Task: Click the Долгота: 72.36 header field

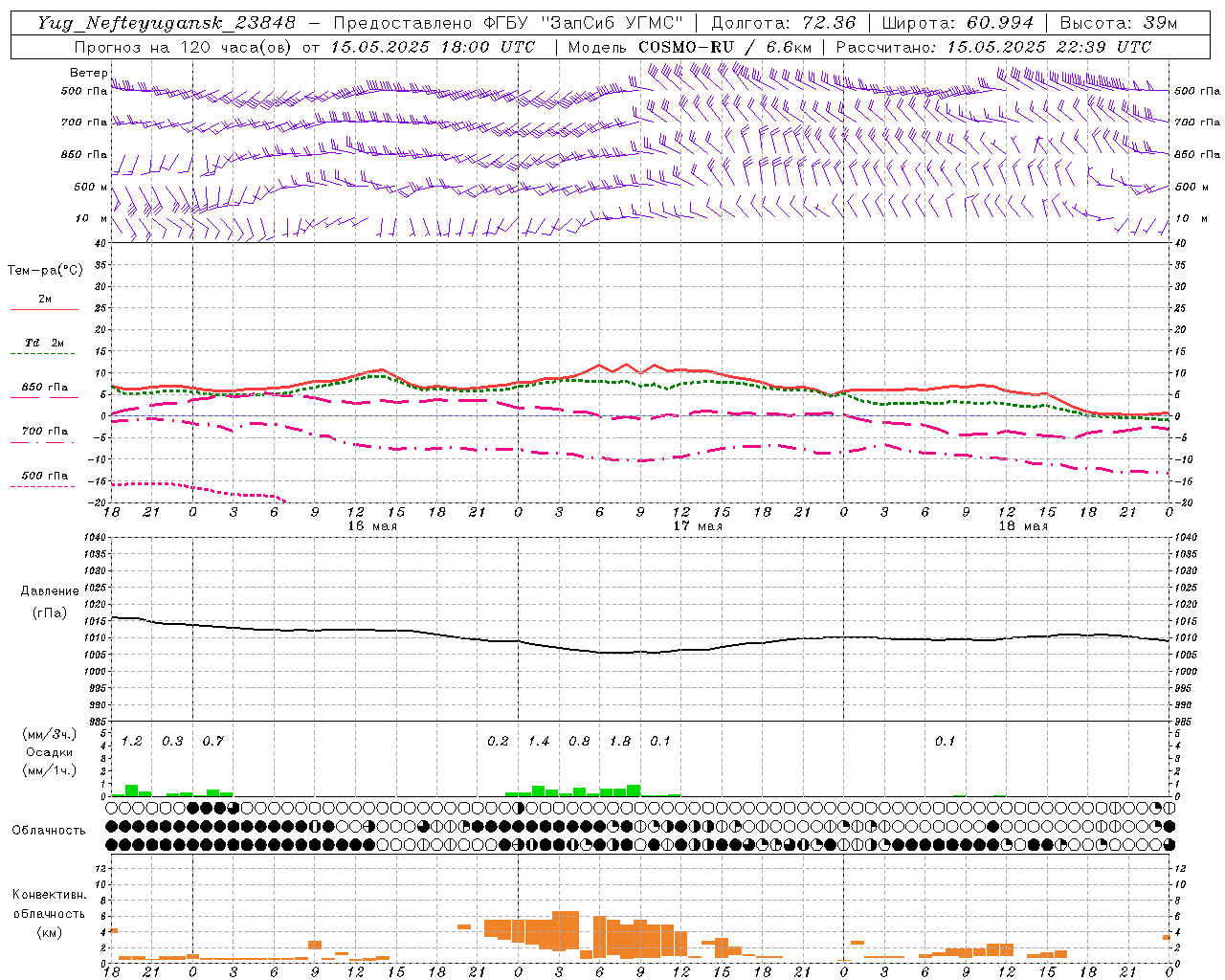Action: coord(784,23)
